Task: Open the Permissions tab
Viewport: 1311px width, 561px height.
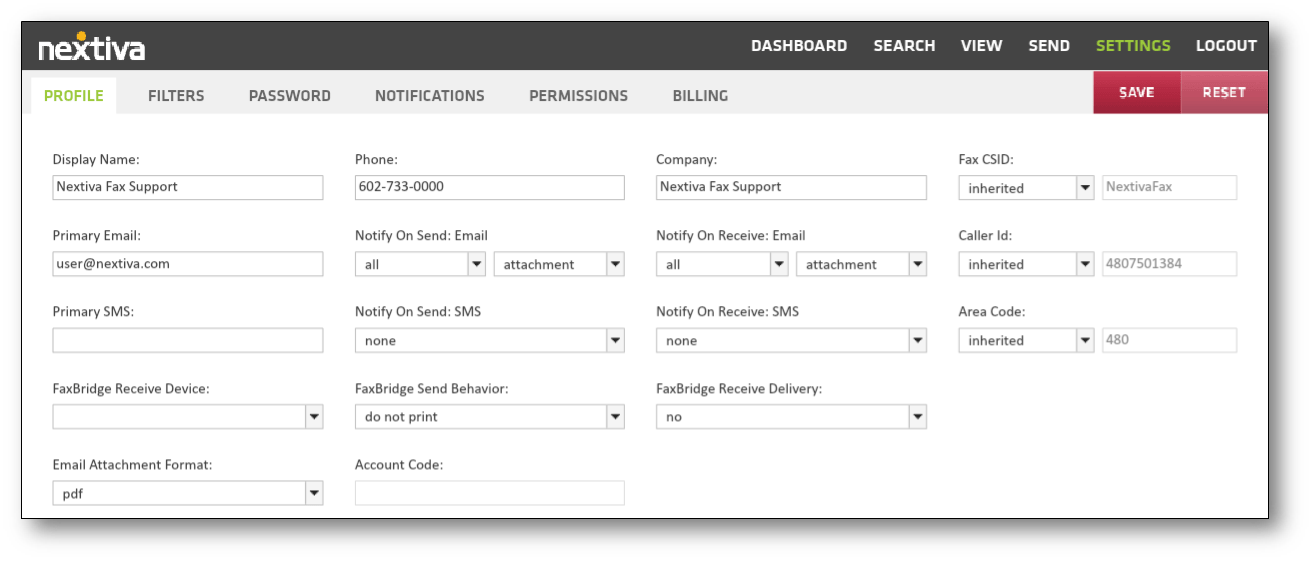Action: 579,96
